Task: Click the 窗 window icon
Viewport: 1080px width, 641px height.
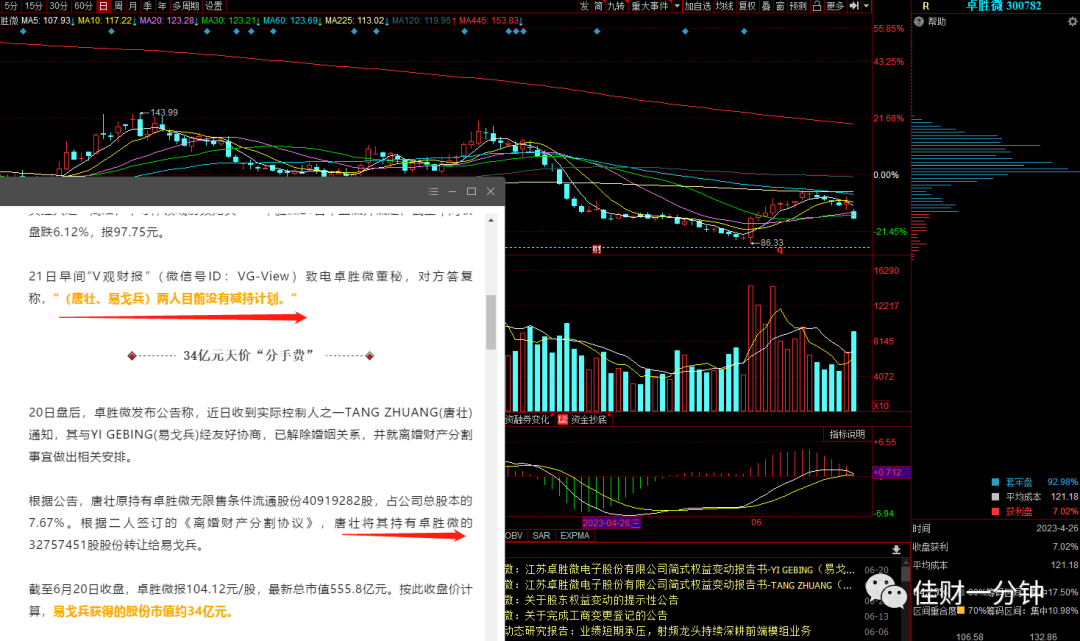Action: coord(780,6)
